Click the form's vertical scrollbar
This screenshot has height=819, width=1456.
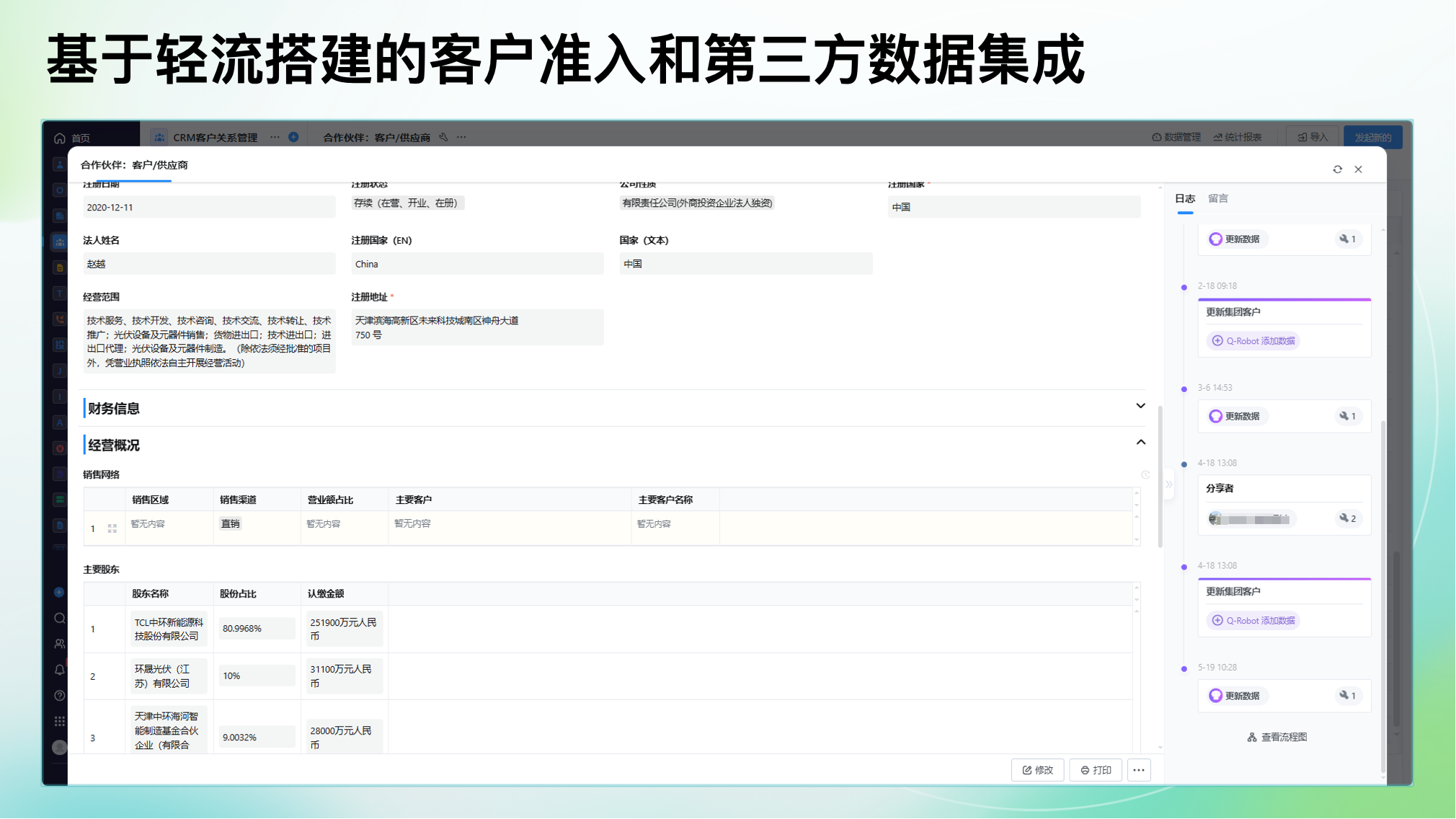tap(1160, 476)
